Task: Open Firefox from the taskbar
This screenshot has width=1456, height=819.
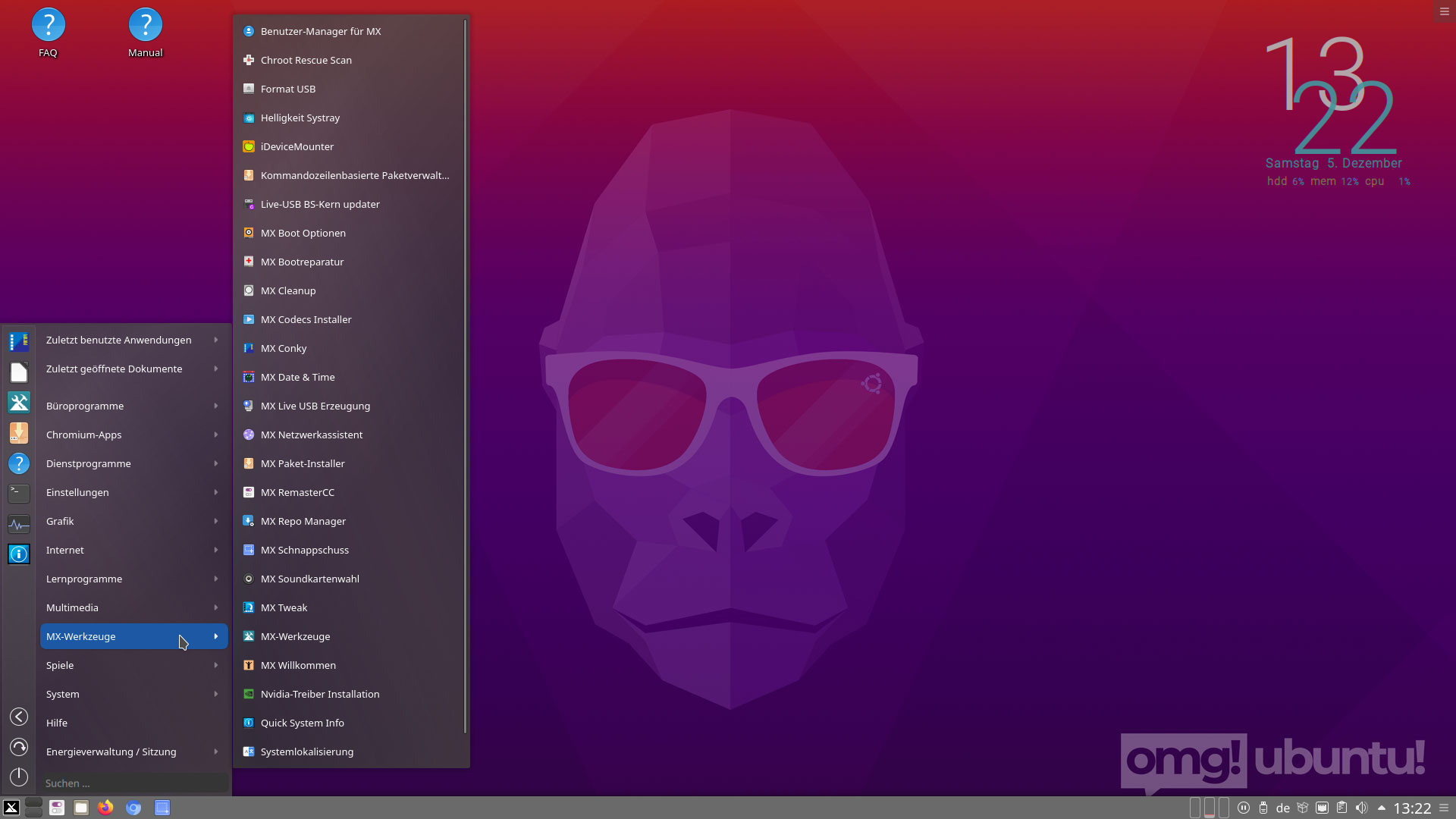Action: [105, 808]
